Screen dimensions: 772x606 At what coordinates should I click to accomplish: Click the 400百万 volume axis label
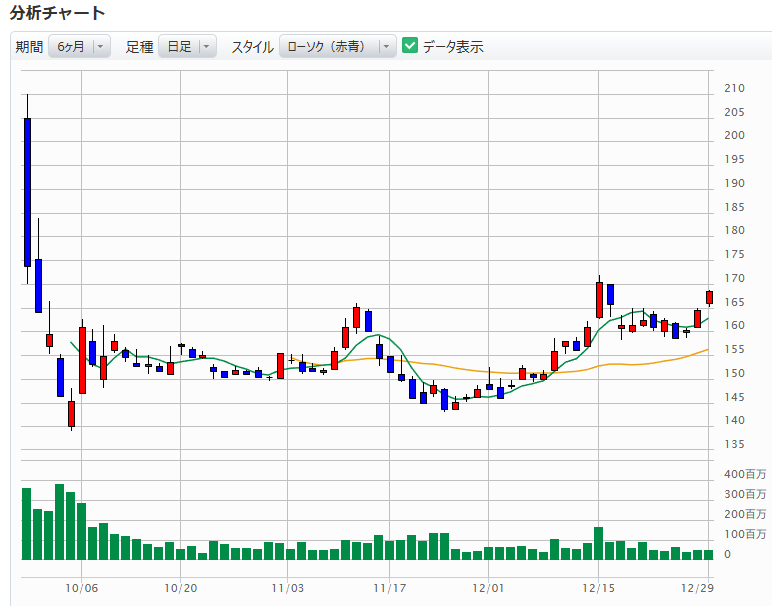point(745,473)
